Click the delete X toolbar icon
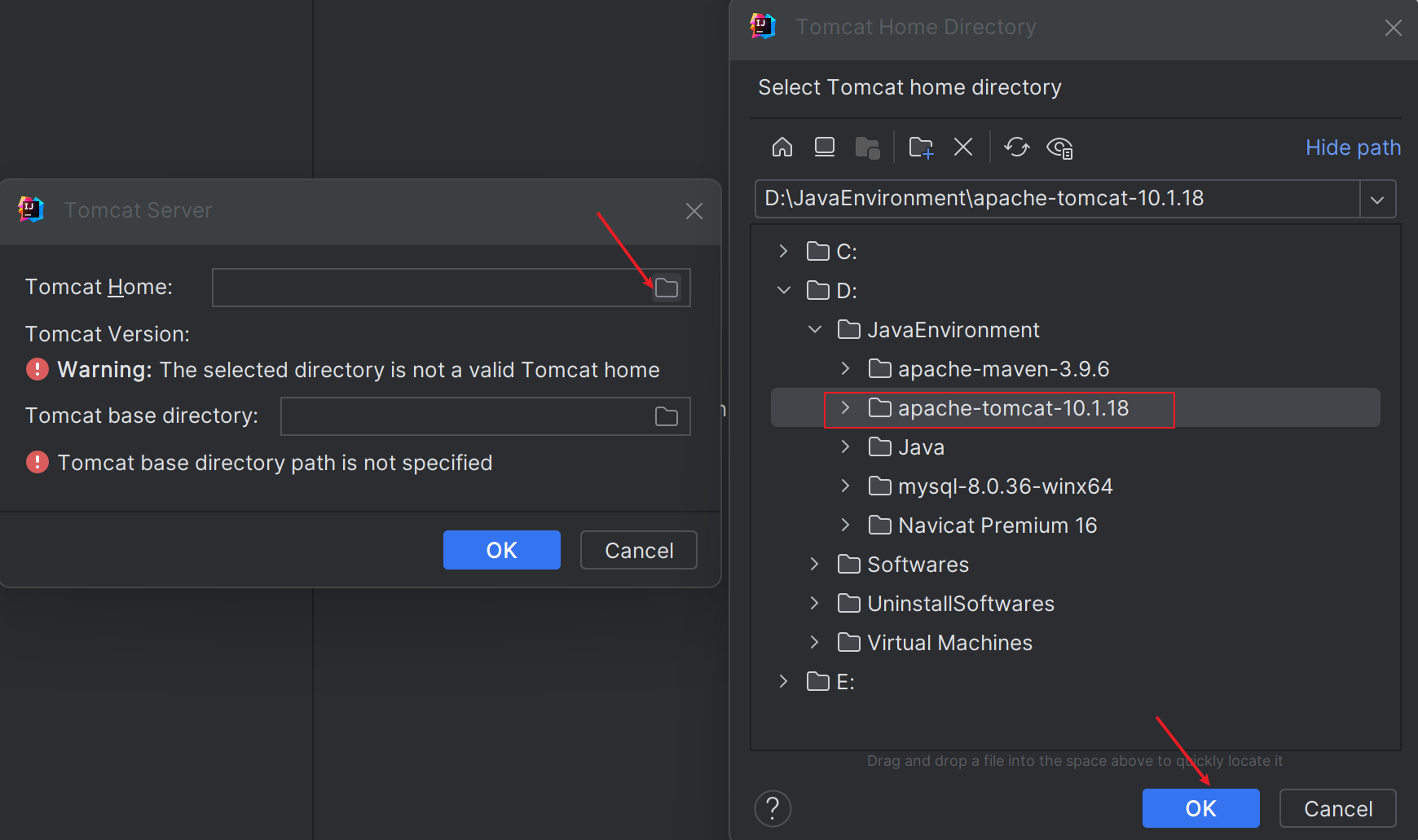Image resolution: width=1418 pixels, height=840 pixels. 963,147
